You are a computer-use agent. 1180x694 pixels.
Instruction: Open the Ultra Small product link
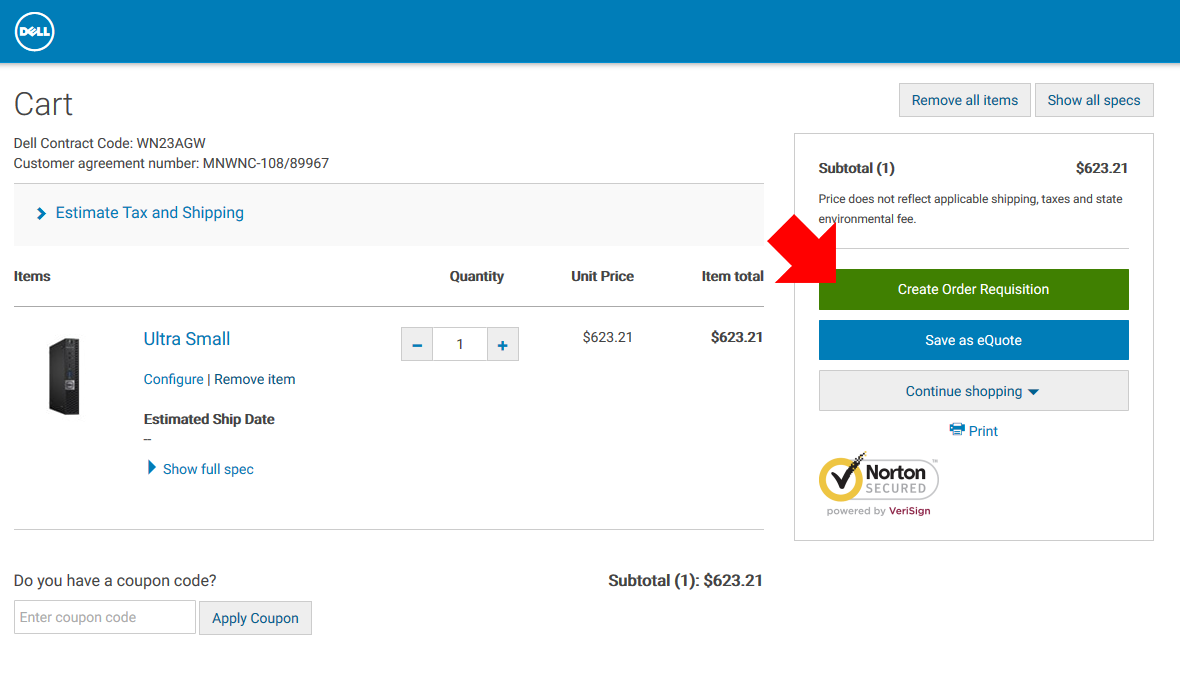(x=187, y=339)
